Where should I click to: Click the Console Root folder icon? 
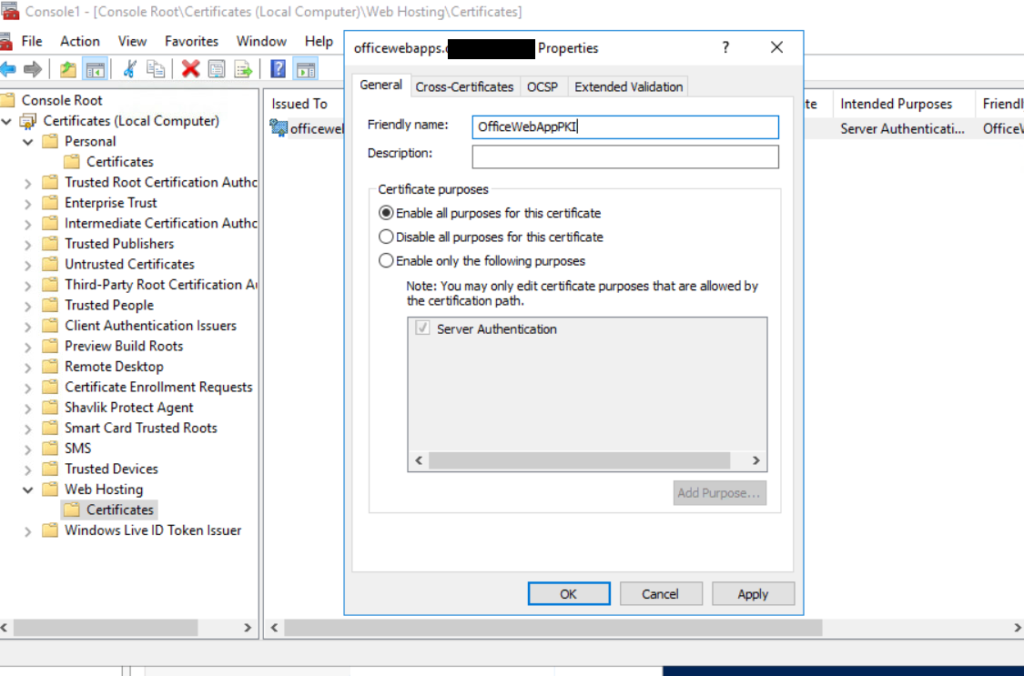pos(7,100)
